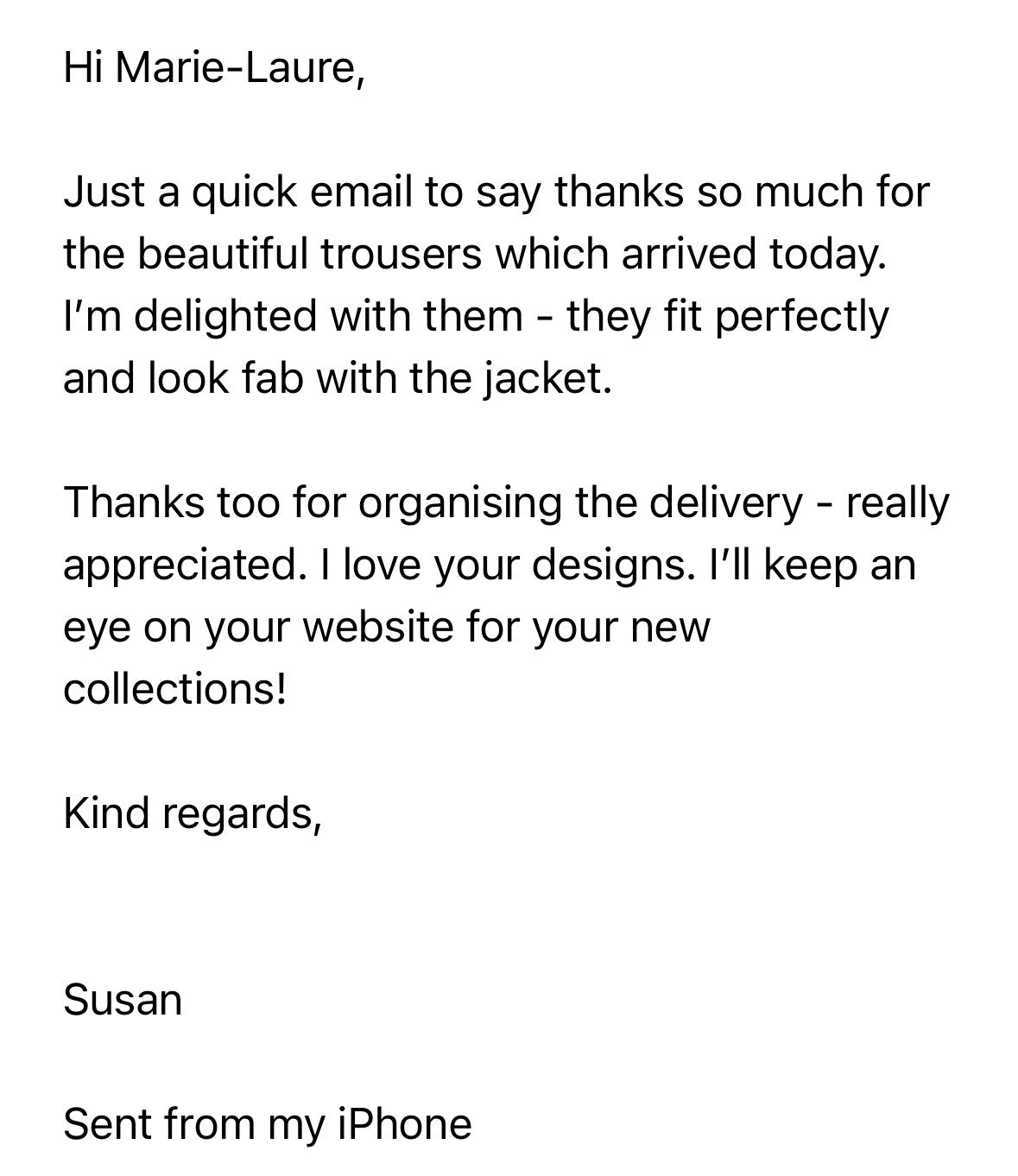This screenshot has height=1176, width=1018.
Task: Click the word "quick" in the first line
Action: [243, 192]
